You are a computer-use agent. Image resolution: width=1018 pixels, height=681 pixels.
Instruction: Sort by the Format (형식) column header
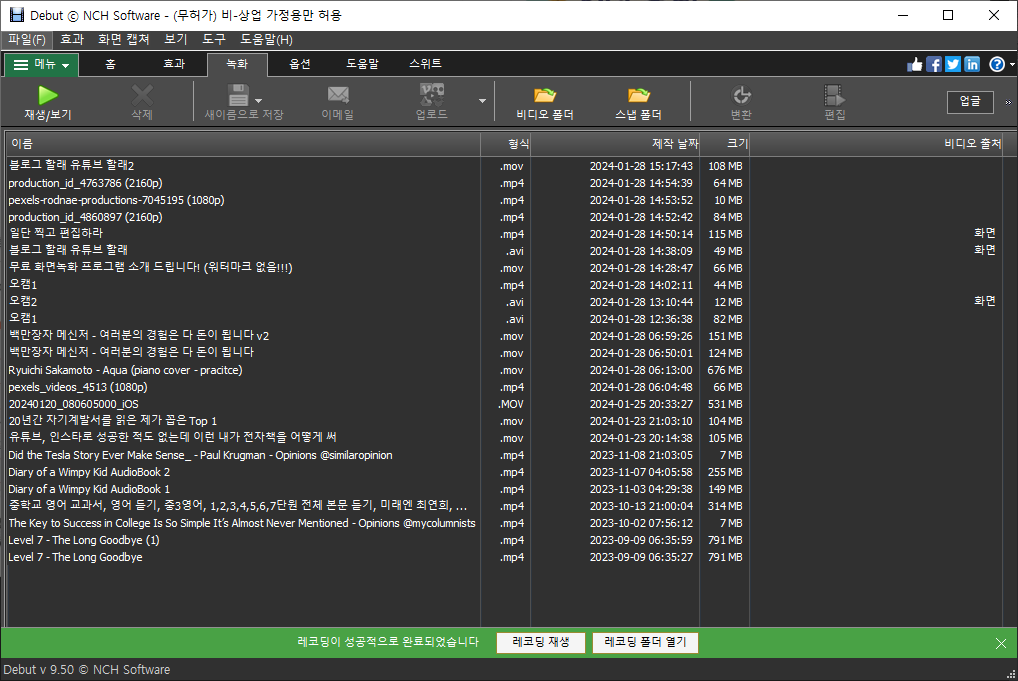click(x=506, y=143)
